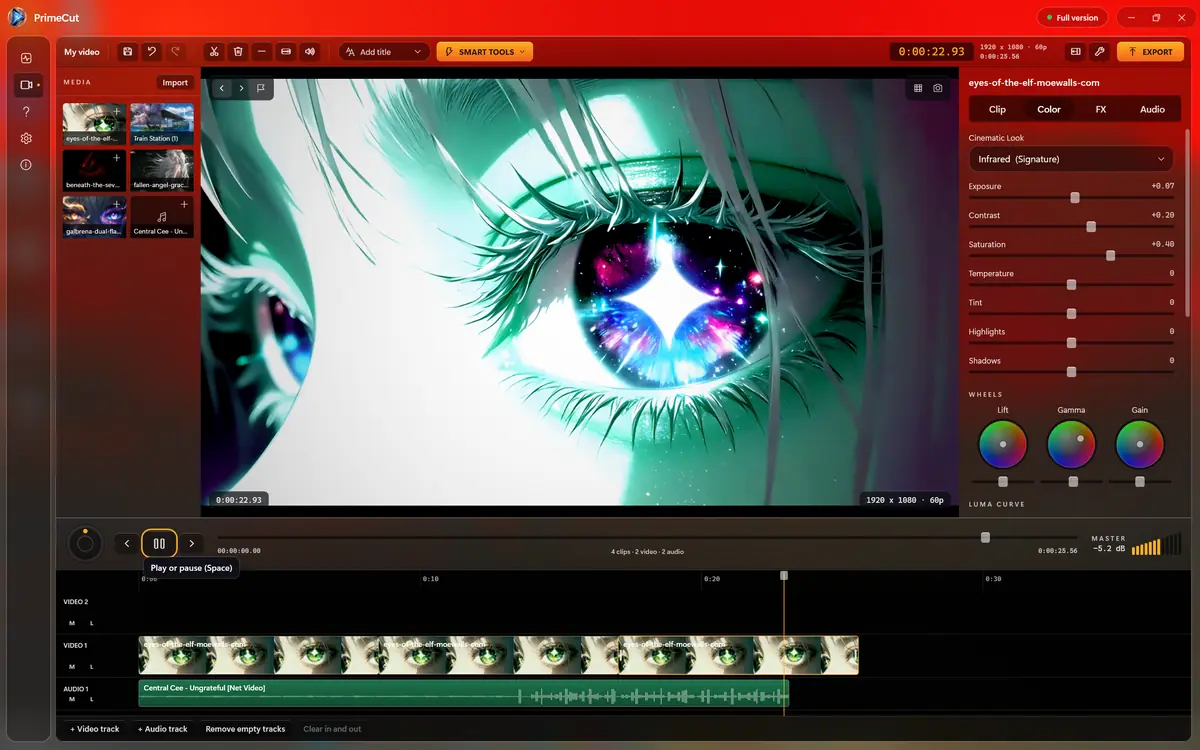Lock the AUDIO 1 track
The width and height of the screenshot is (1200, 750).
[91, 699]
